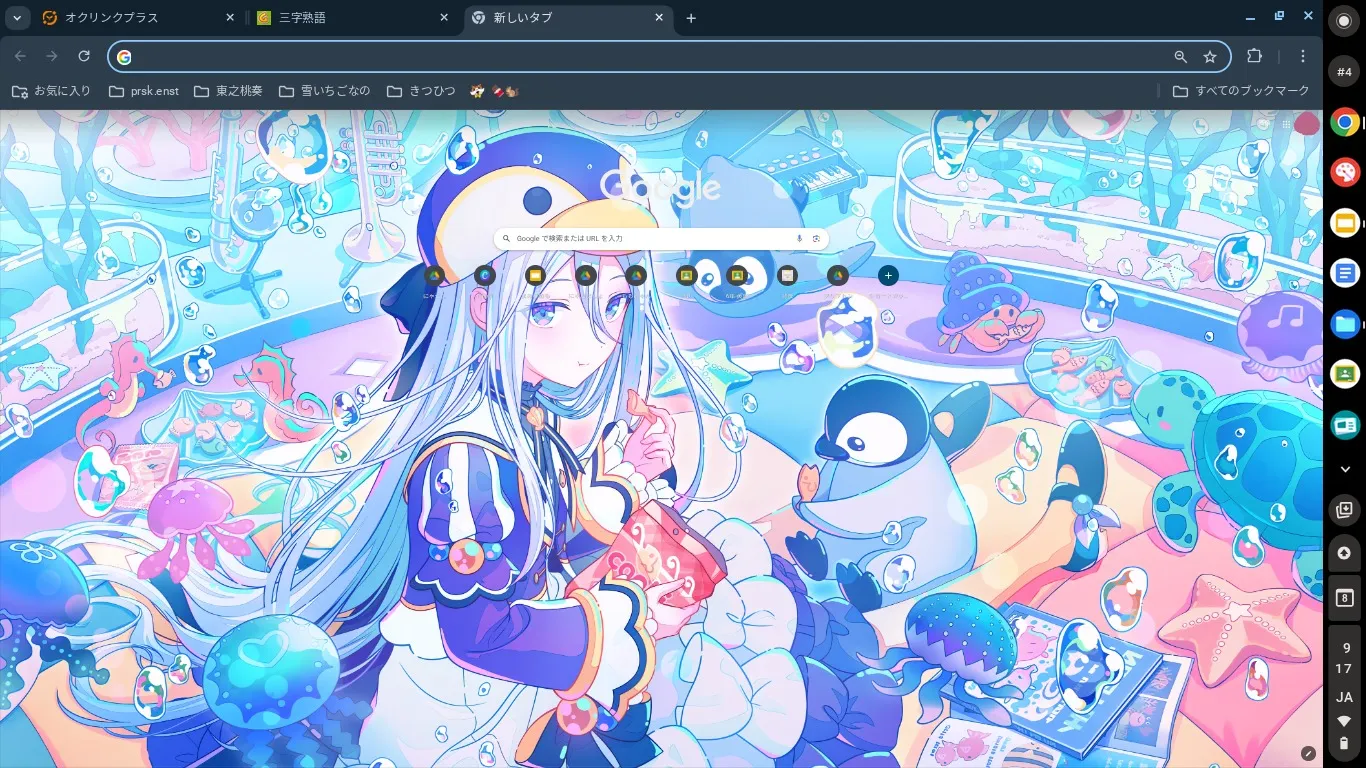The height and width of the screenshot is (768, 1366).
Task: Open the すべてのブックマーク folder
Action: click(x=1241, y=91)
